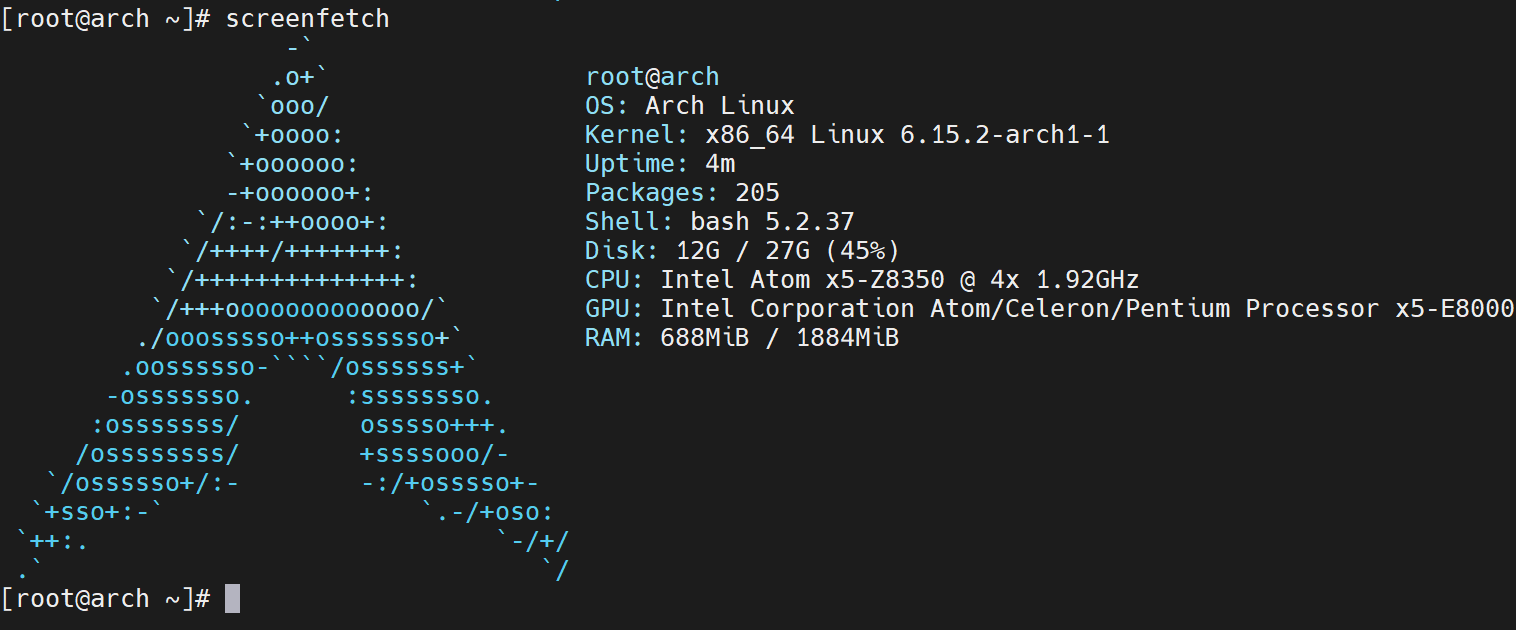Click the Kernel version 6.15.2-arch1-1 text
The width and height of the screenshot is (1516, 630).
click(1005, 135)
